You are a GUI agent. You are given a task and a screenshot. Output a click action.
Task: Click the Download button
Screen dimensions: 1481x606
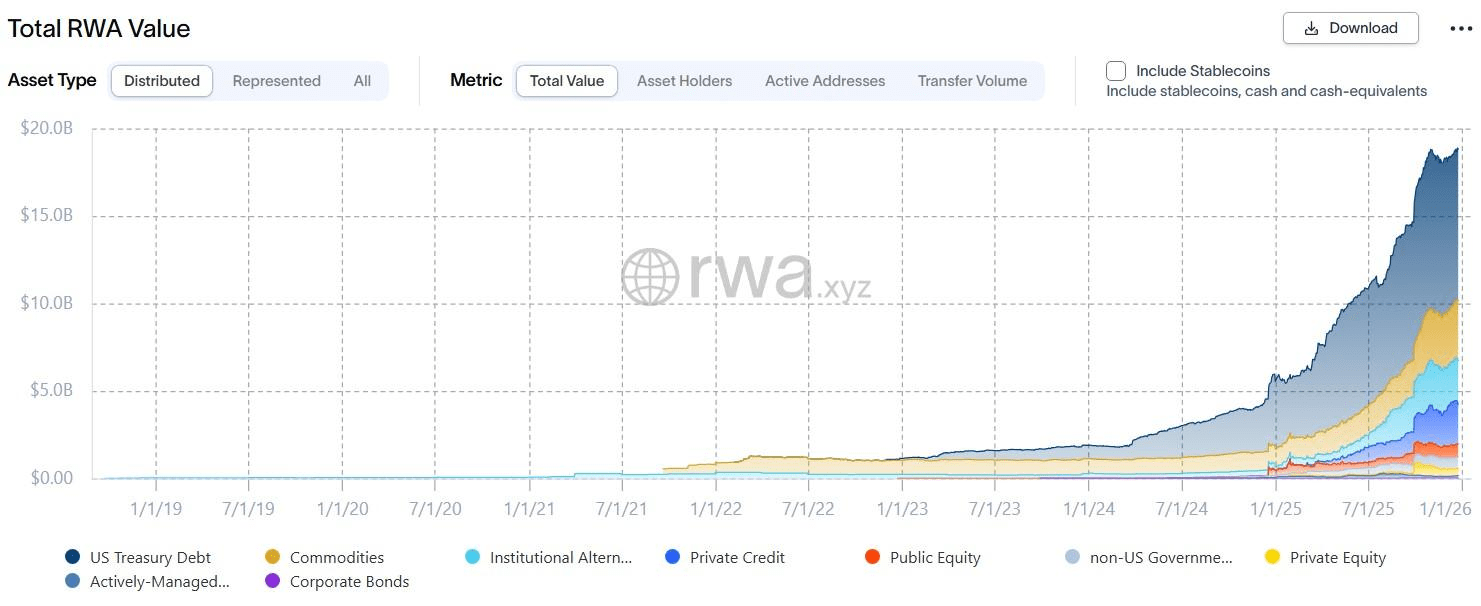[1350, 28]
